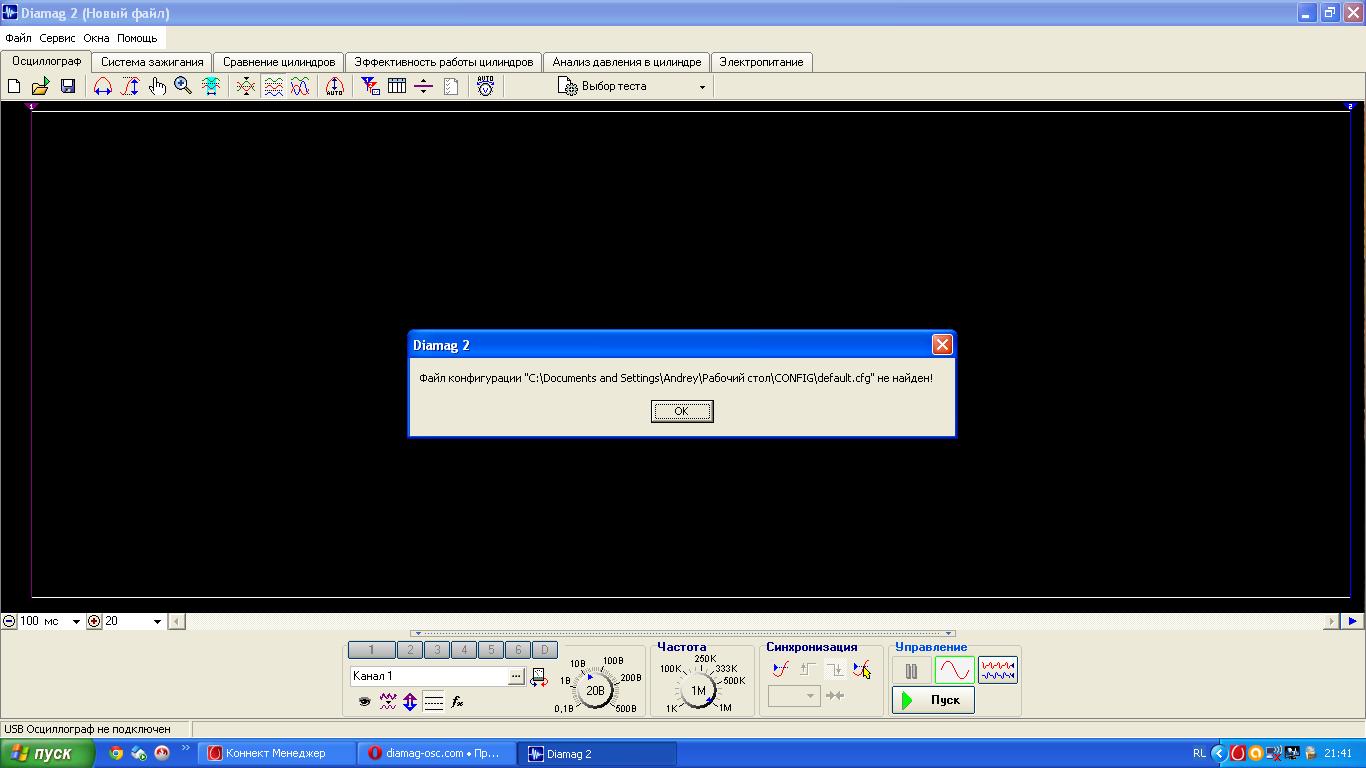Open the Windows пуск start button

tap(47, 754)
